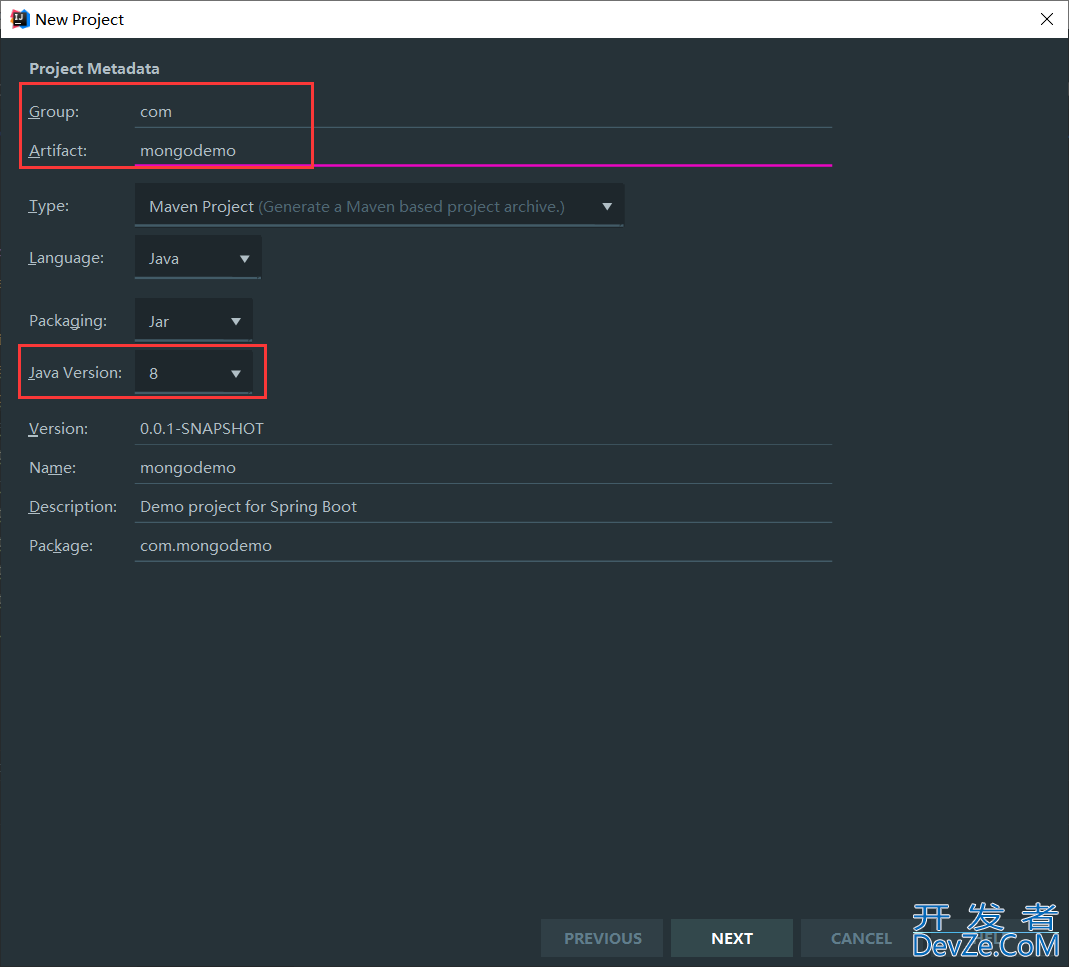
Task: Edit the Description field
Action: (x=483, y=507)
